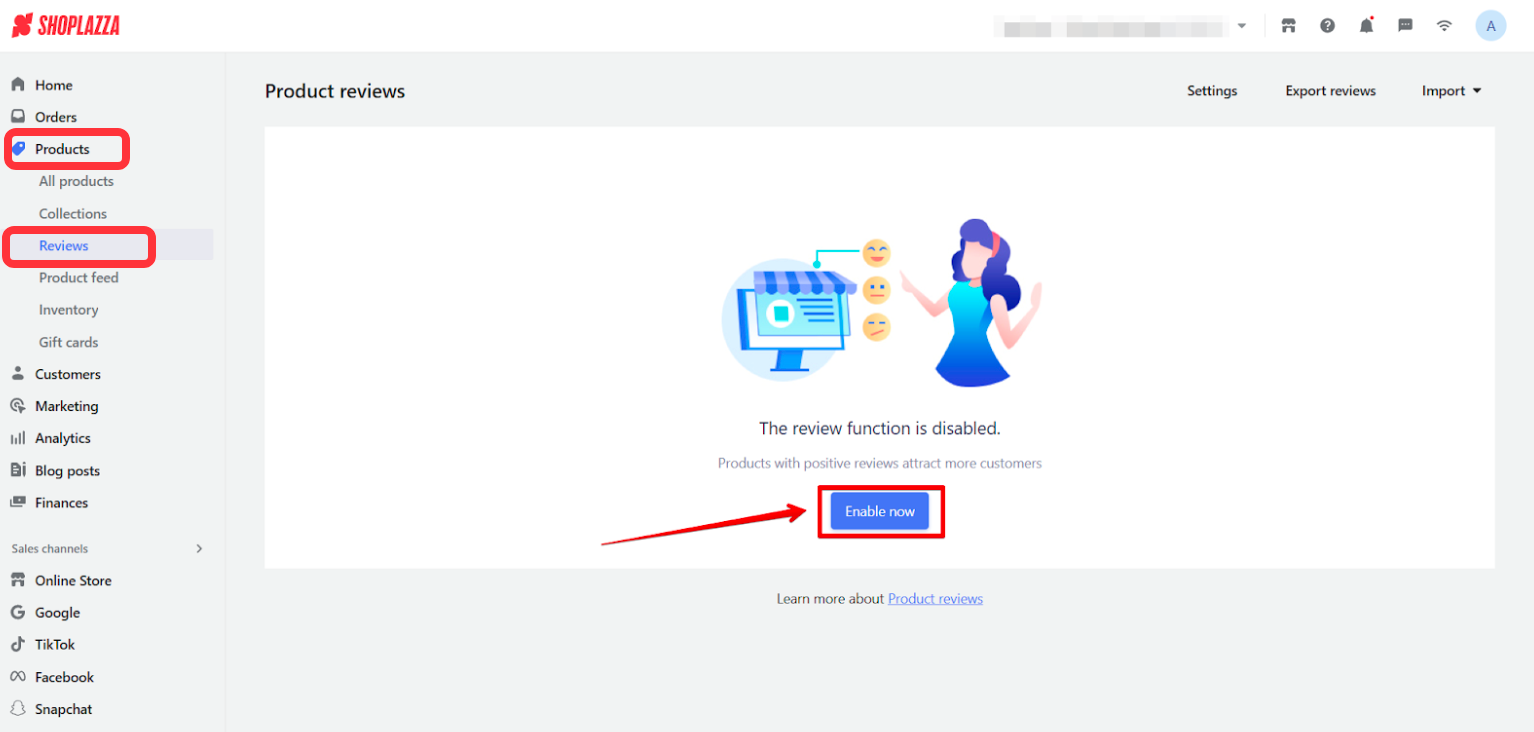The height and width of the screenshot is (732, 1534).
Task: Click the storefront icon in top bar
Action: pyautogui.click(x=1288, y=26)
